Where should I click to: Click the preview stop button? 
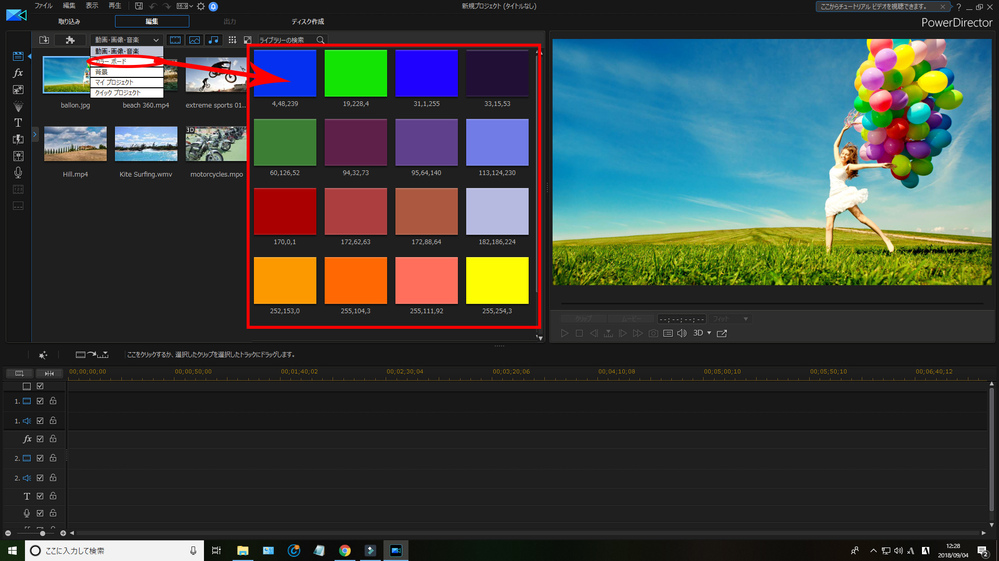click(x=579, y=333)
